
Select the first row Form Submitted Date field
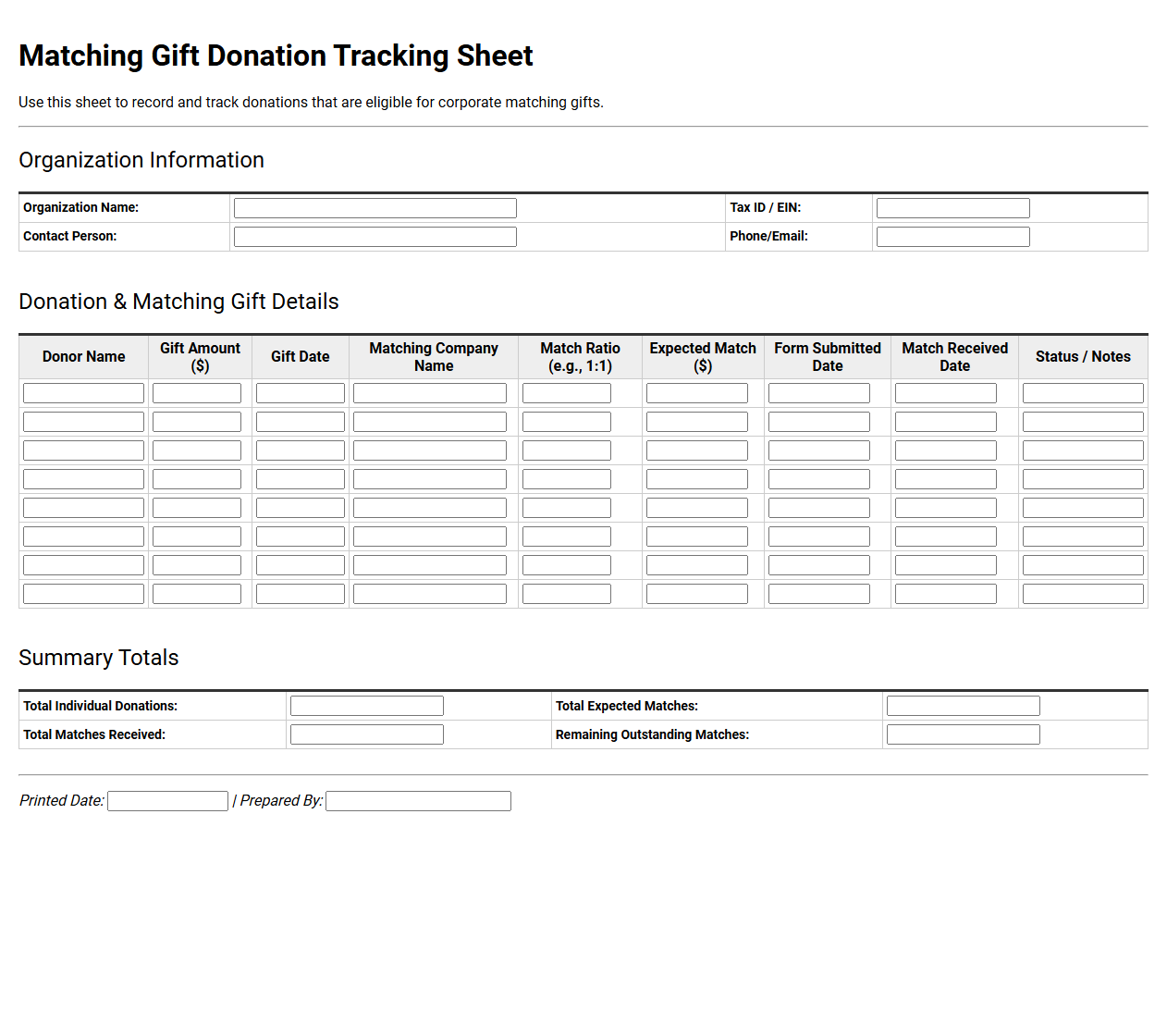819,393
